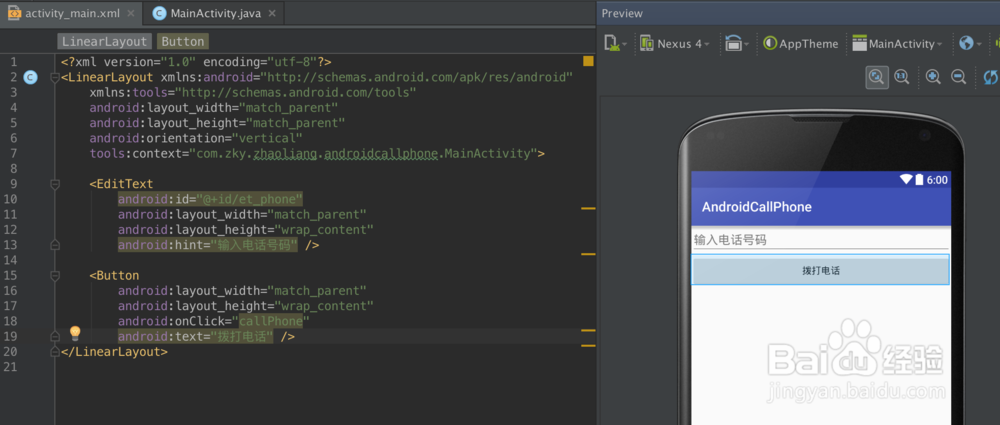Screen dimensions: 1000x425
Task: Collapse the Button fold marker on line 15
Action: pyautogui.click(x=55, y=276)
